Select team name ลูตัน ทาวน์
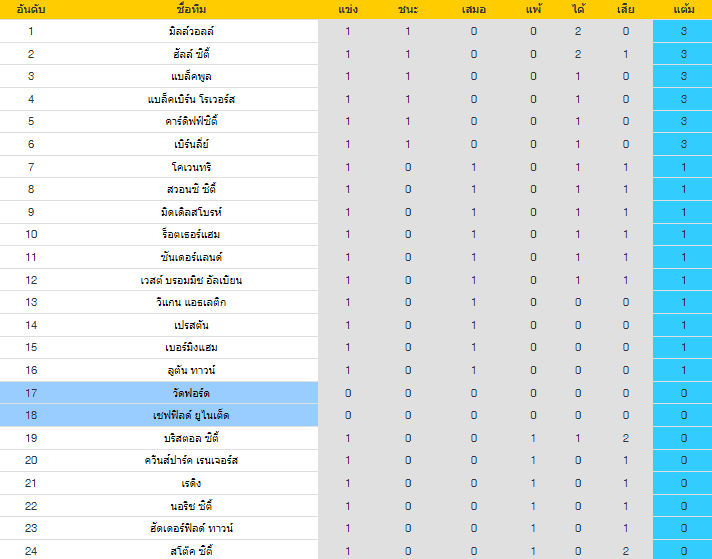Screen dimensions: 712x559 (191, 370)
